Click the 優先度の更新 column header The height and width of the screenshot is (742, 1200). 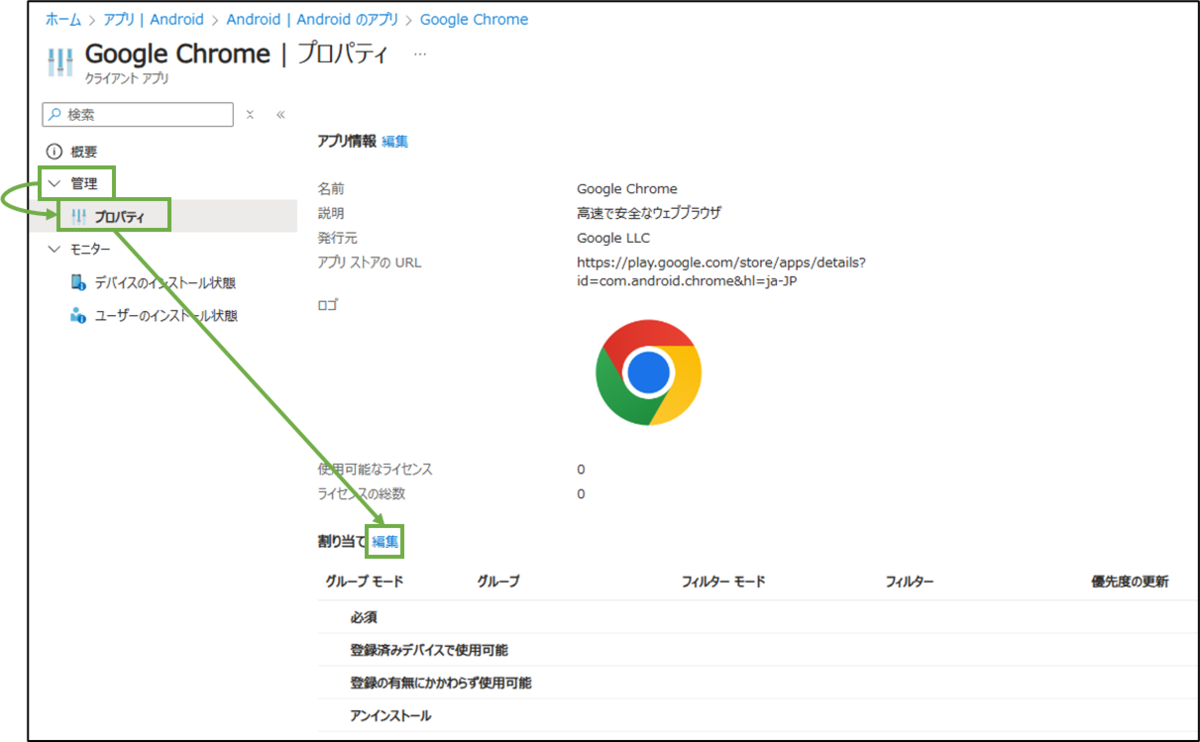click(x=1129, y=582)
